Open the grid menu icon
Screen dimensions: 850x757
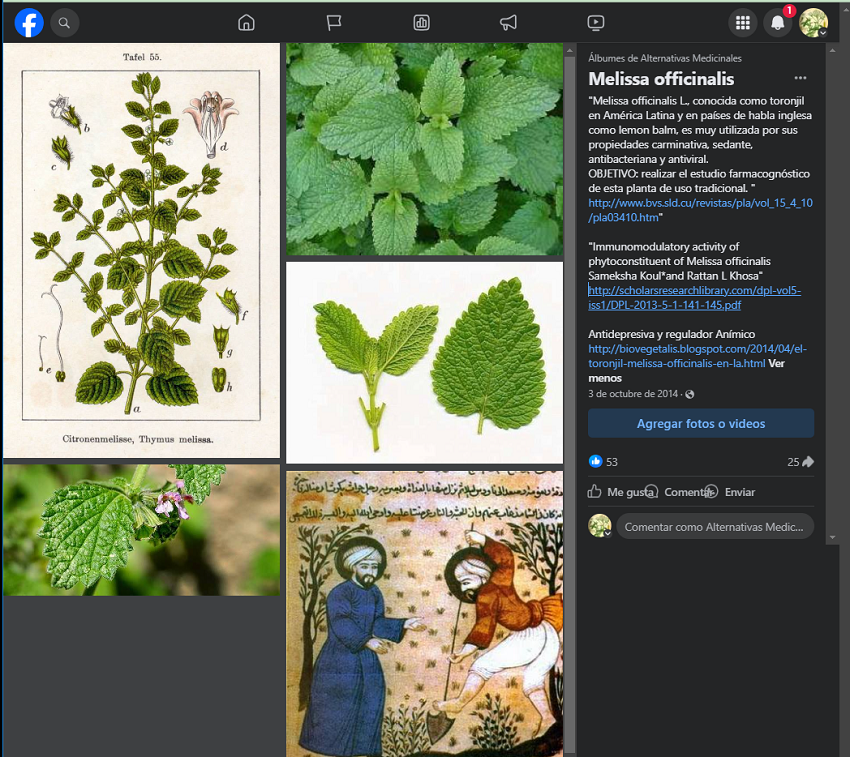coord(742,22)
